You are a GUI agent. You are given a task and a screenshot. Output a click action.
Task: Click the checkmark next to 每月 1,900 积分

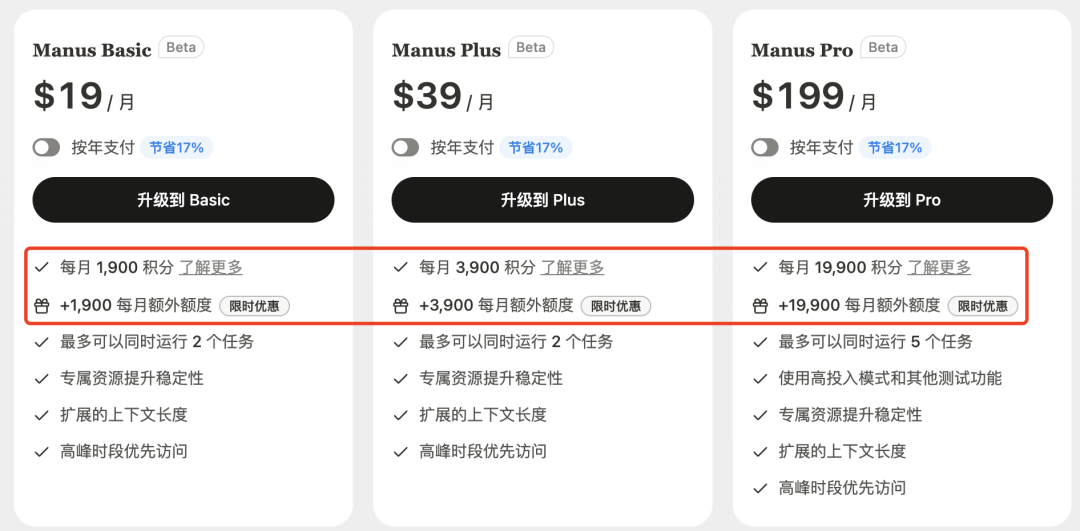pos(41,267)
